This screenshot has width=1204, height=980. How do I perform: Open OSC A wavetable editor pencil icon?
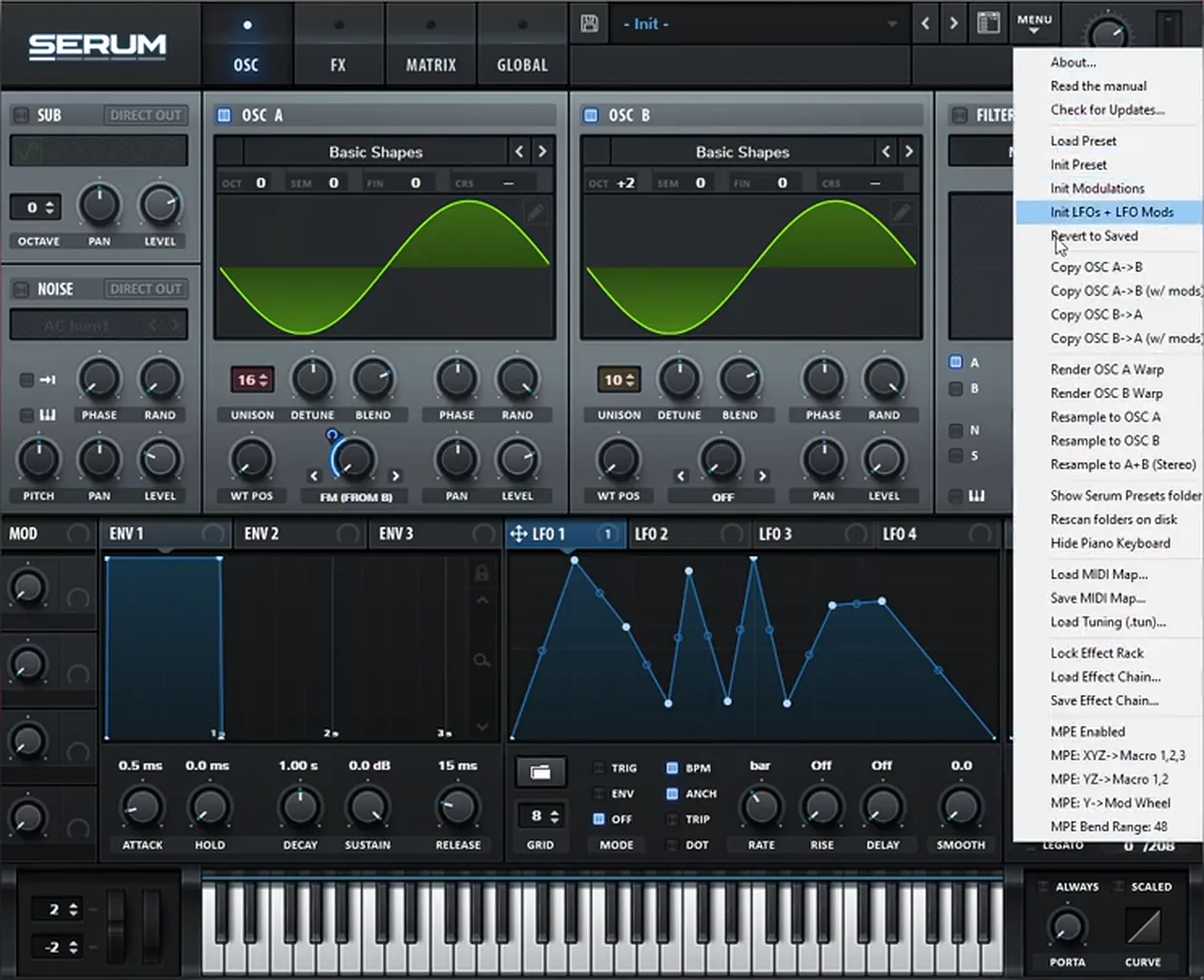tap(535, 213)
